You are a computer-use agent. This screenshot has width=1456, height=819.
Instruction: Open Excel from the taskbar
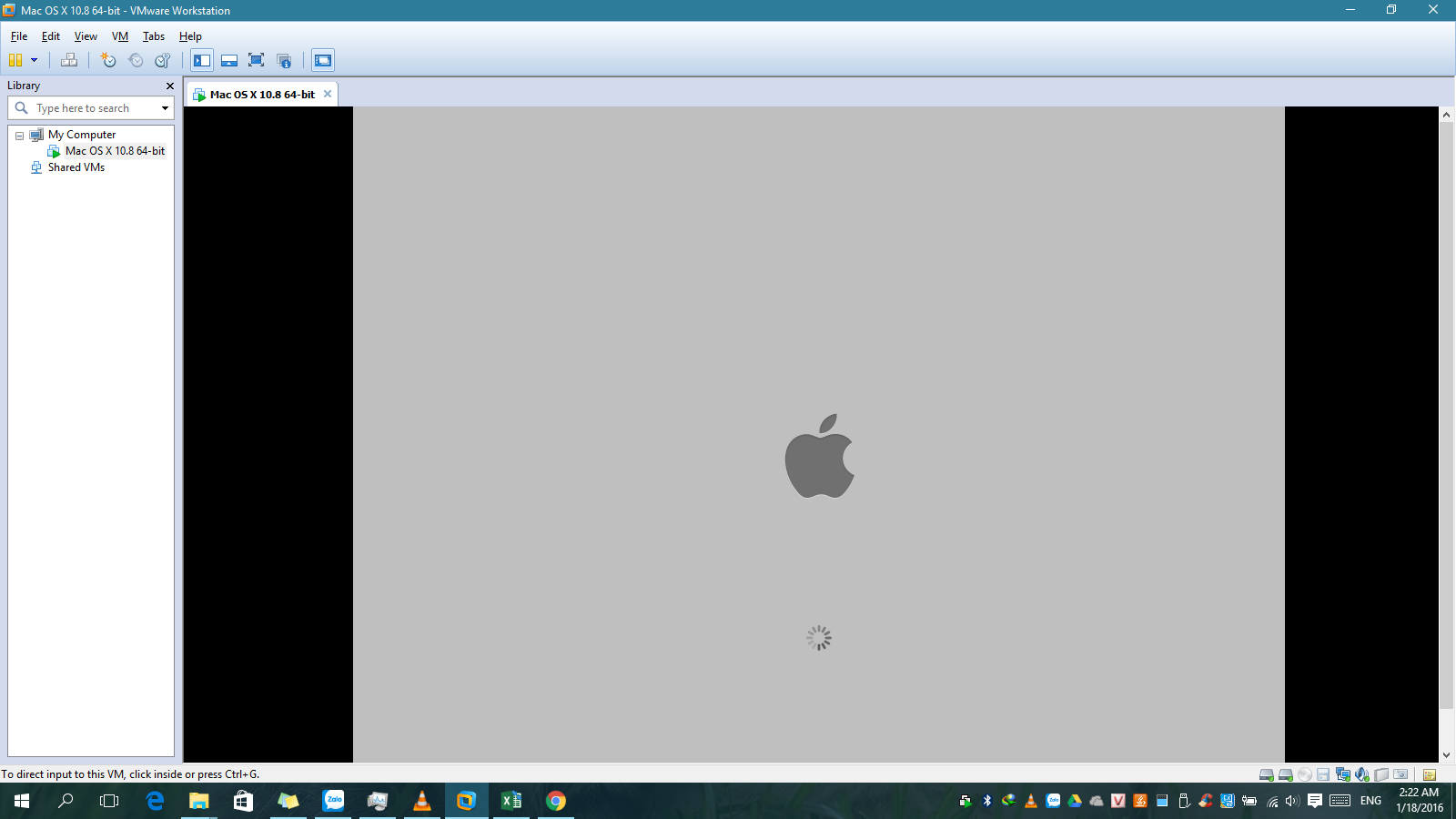(x=511, y=801)
